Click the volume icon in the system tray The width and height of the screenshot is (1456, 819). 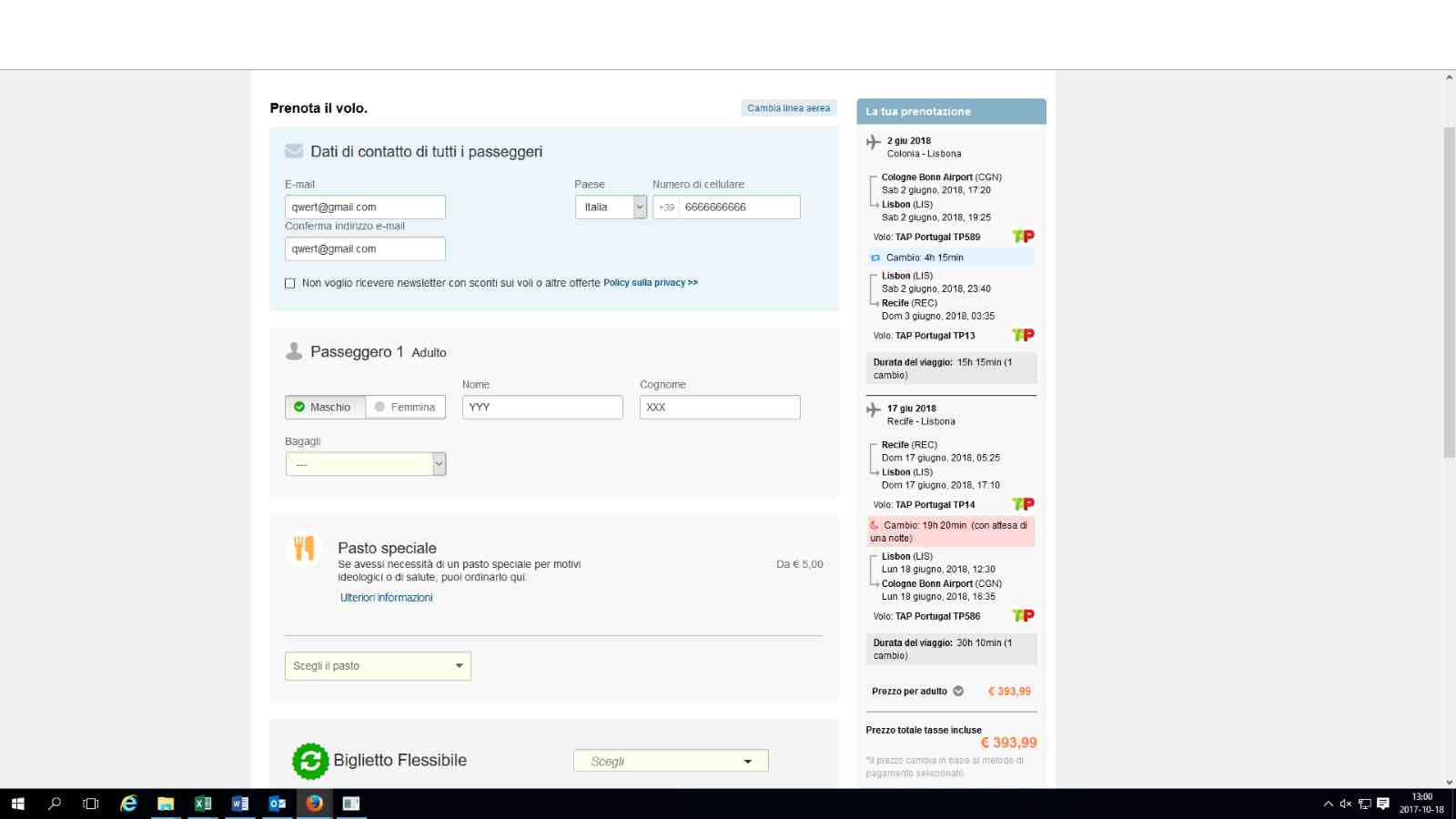click(1346, 804)
